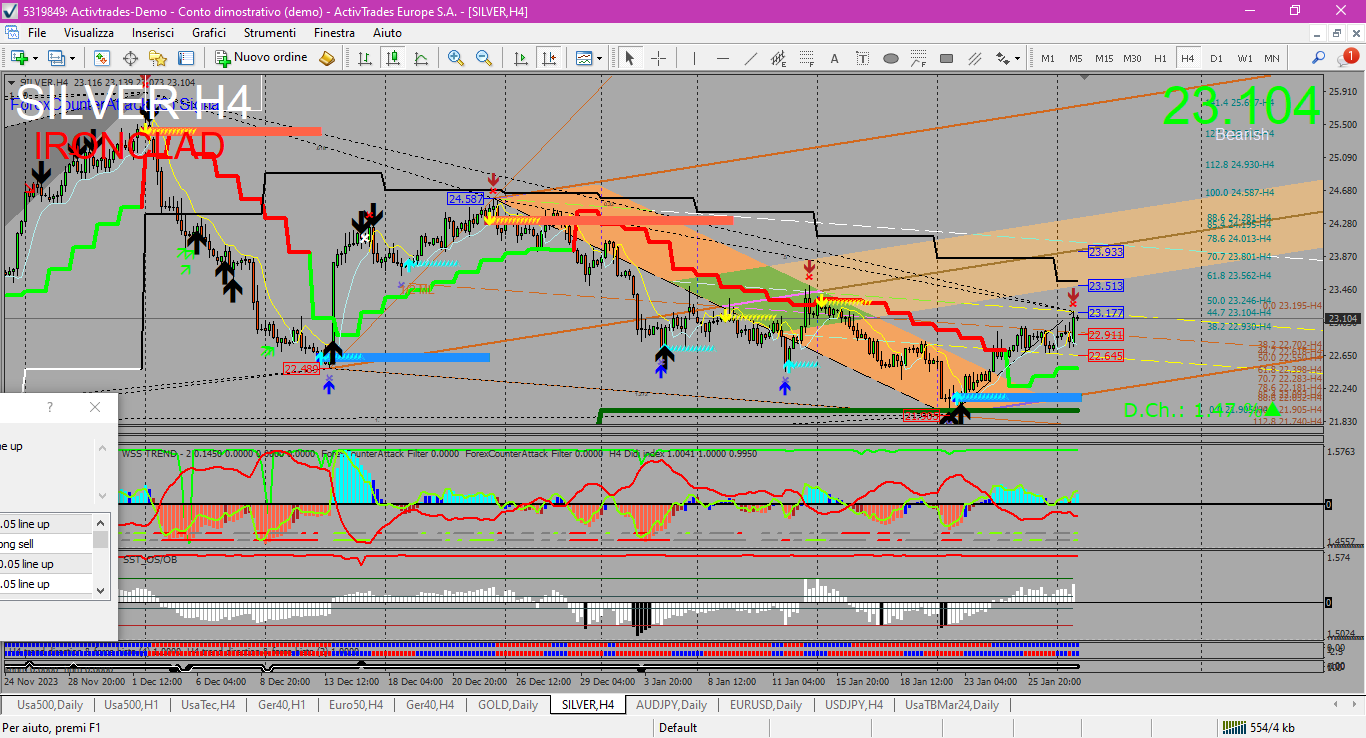Select the text A tool

(x=834, y=58)
